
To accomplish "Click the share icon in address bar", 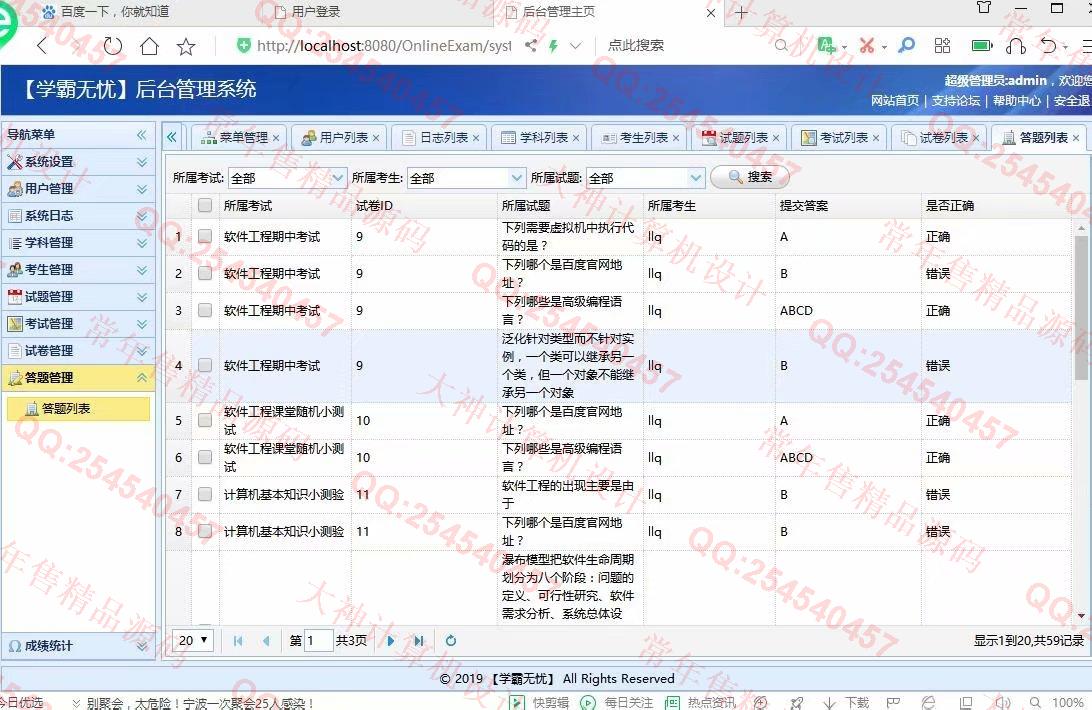I will point(531,45).
